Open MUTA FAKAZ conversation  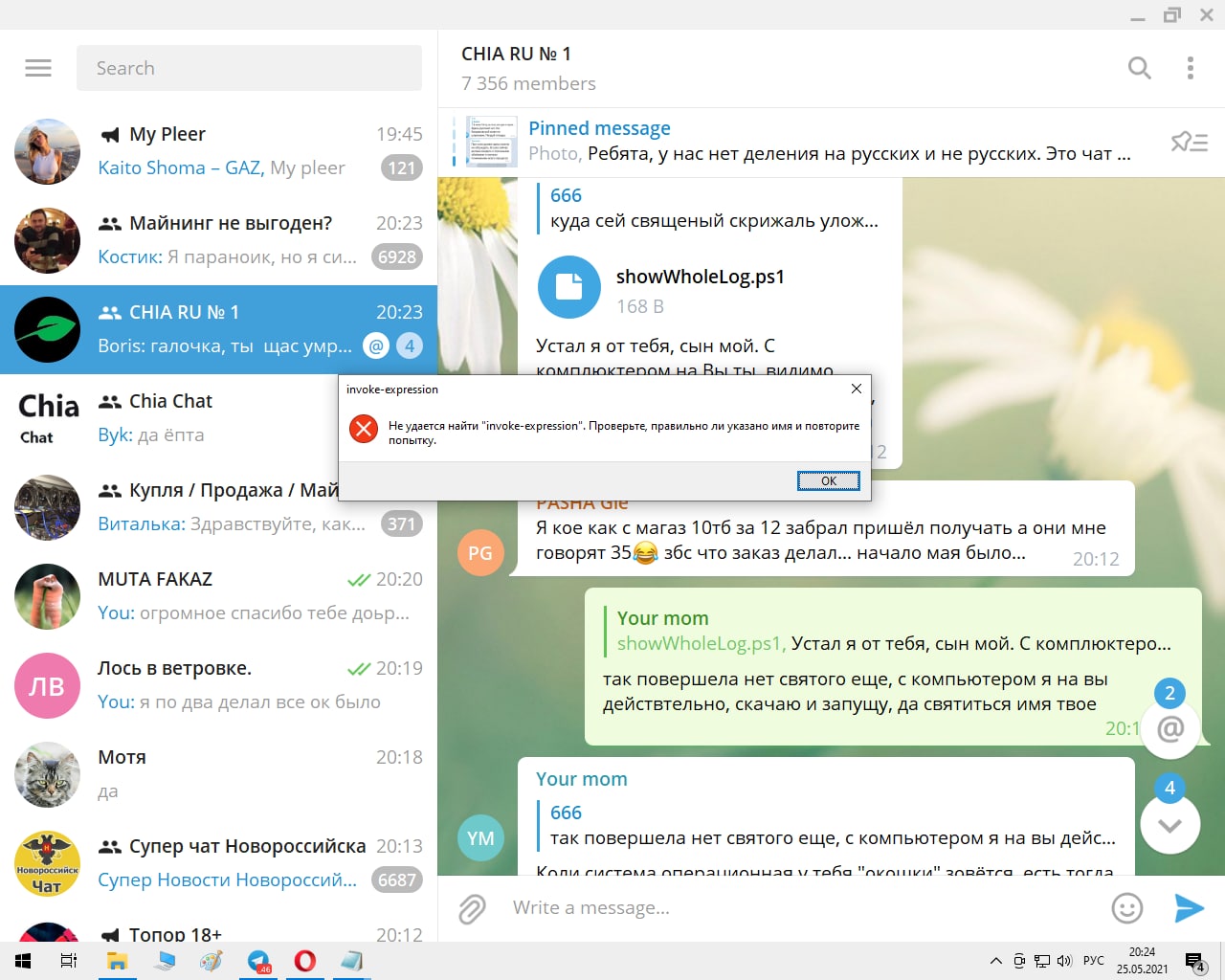pyautogui.click(x=218, y=596)
